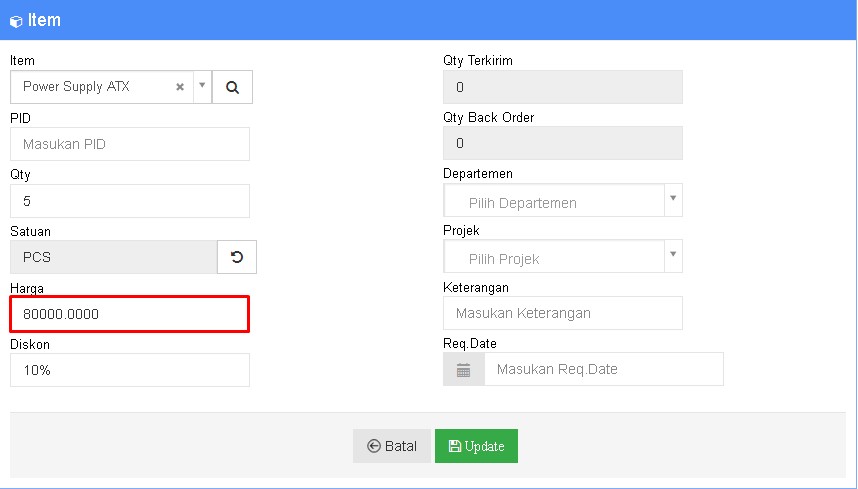This screenshot has width=858, height=489.
Task: Click the Keterangan text field
Action: tap(562, 313)
